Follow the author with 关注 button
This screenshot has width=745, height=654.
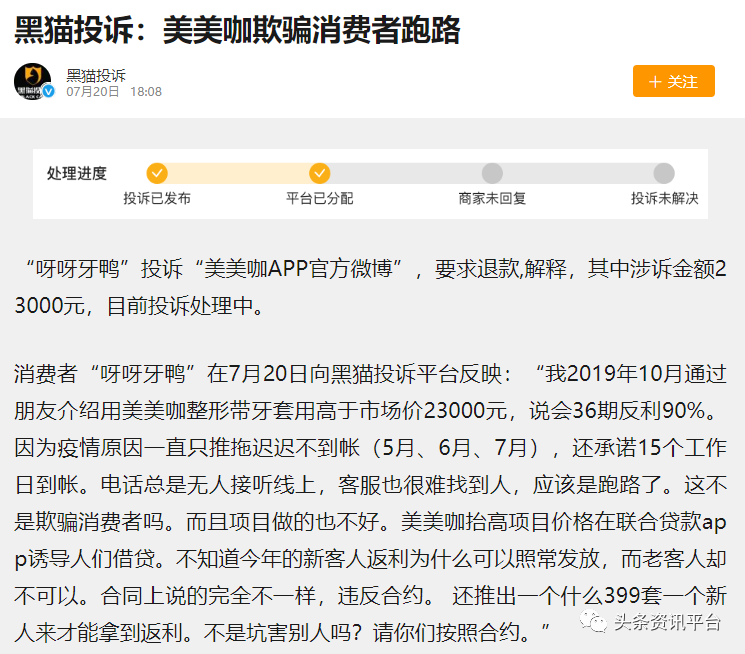[x=673, y=82]
